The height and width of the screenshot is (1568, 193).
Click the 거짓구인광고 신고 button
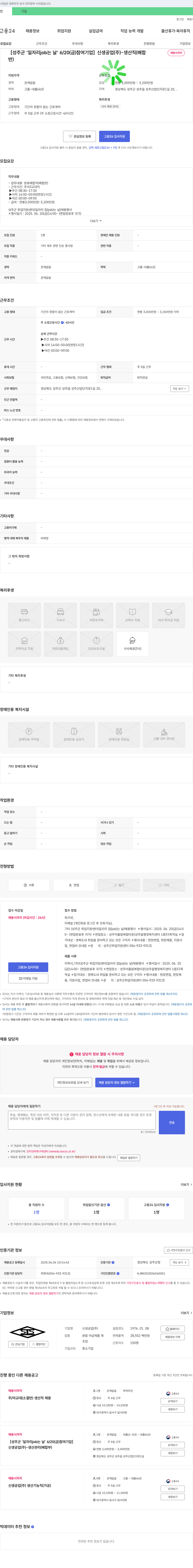coord(178,1250)
